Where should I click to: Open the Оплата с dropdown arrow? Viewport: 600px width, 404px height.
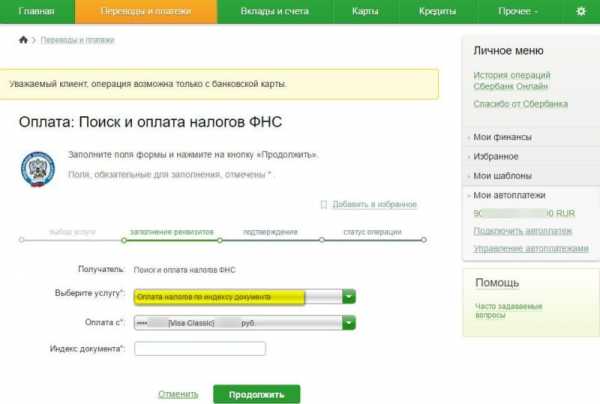click(349, 323)
